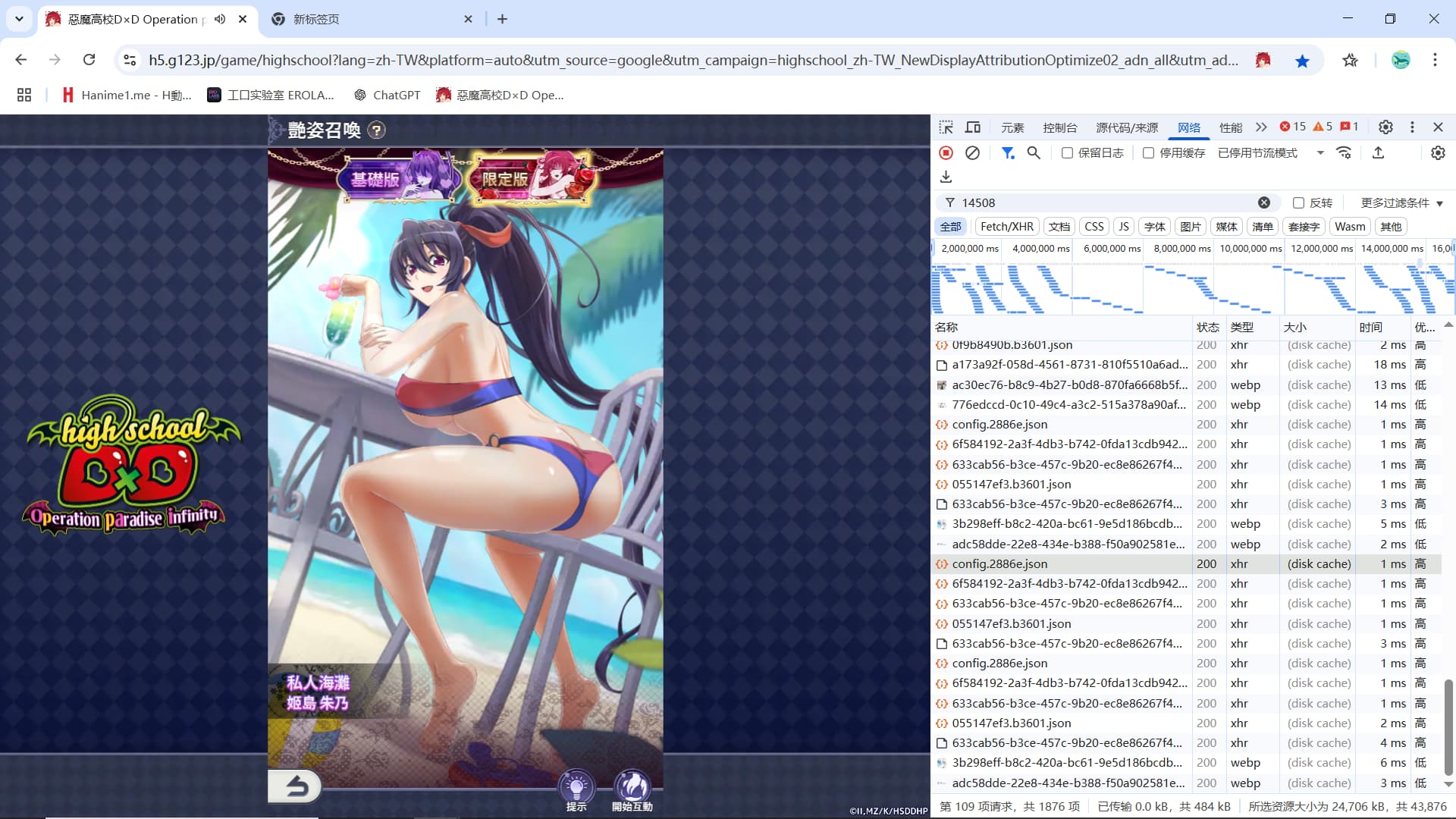Open Chrome menu three dots
The height and width of the screenshot is (819, 1456).
tap(1435, 60)
